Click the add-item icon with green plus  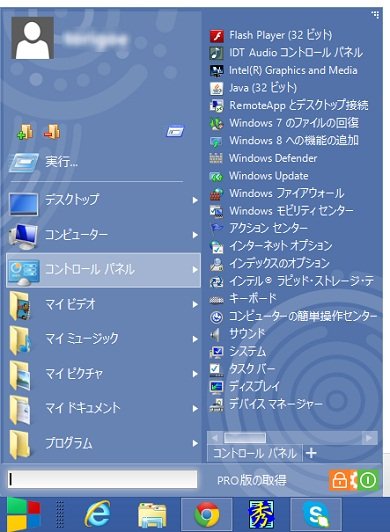tap(25, 131)
